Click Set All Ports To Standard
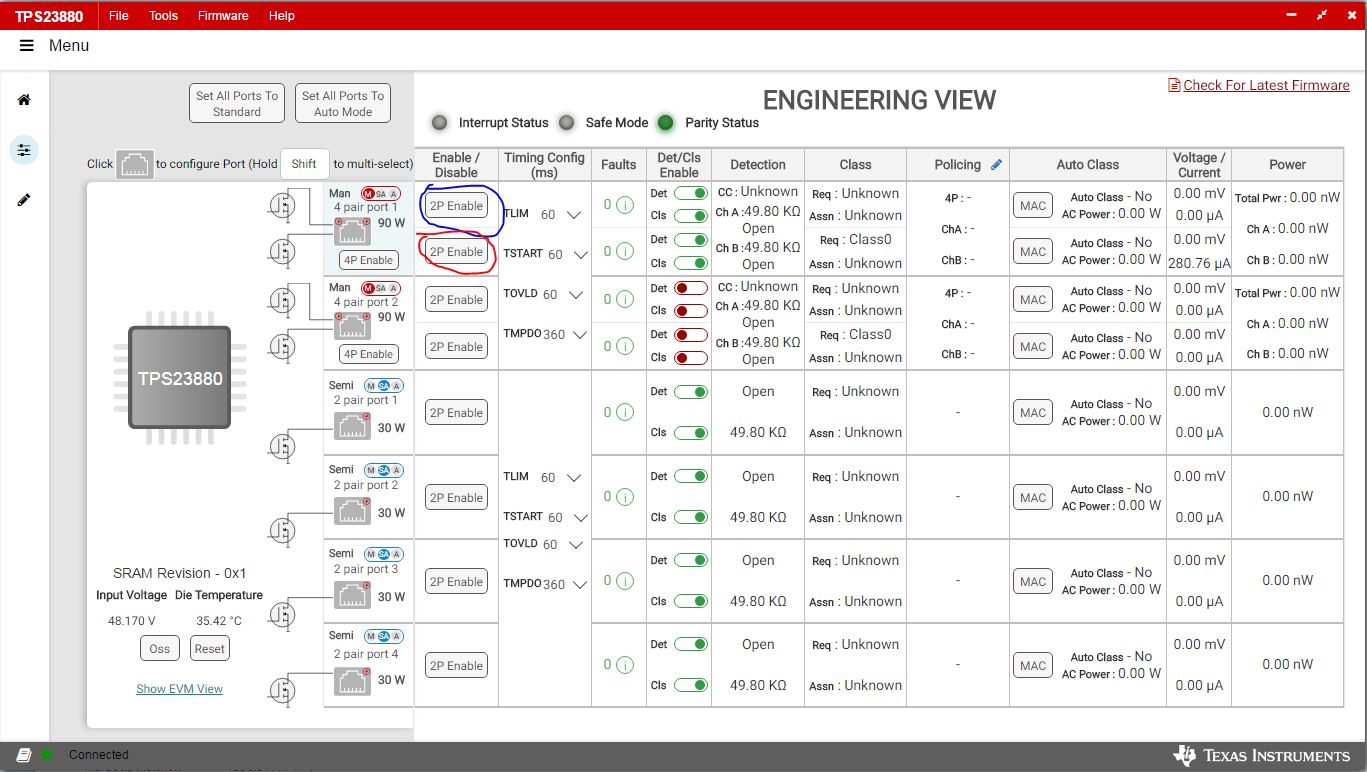This screenshot has height=772, width=1367. click(x=237, y=103)
